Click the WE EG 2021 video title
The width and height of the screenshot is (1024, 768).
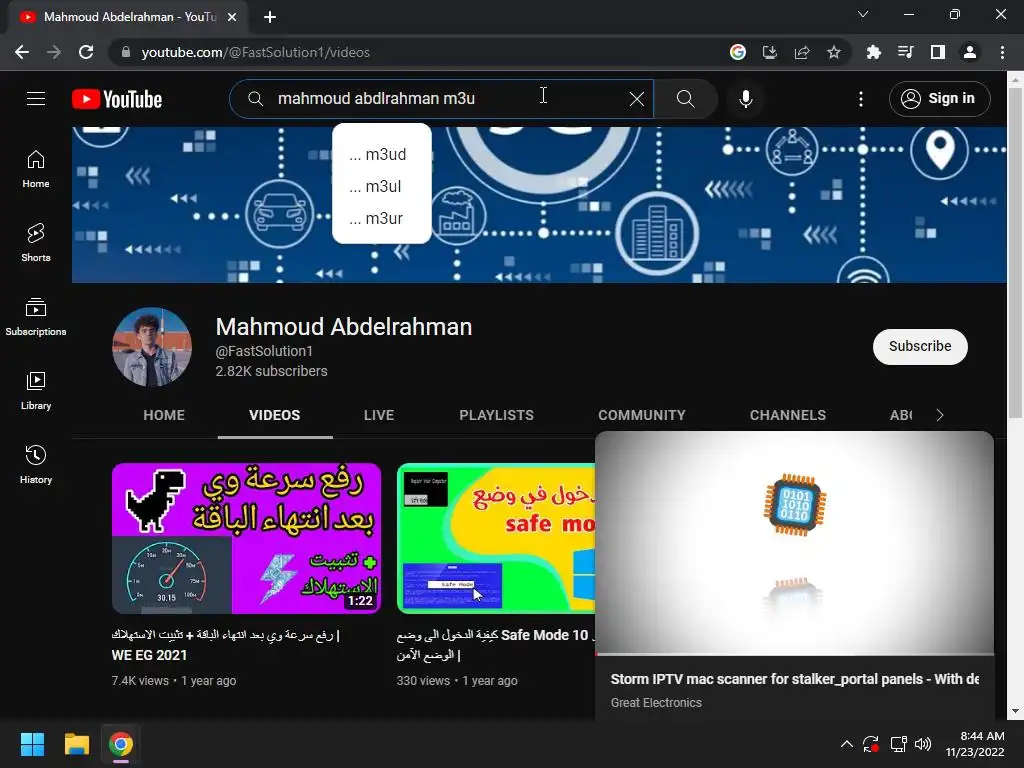click(x=226, y=645)
